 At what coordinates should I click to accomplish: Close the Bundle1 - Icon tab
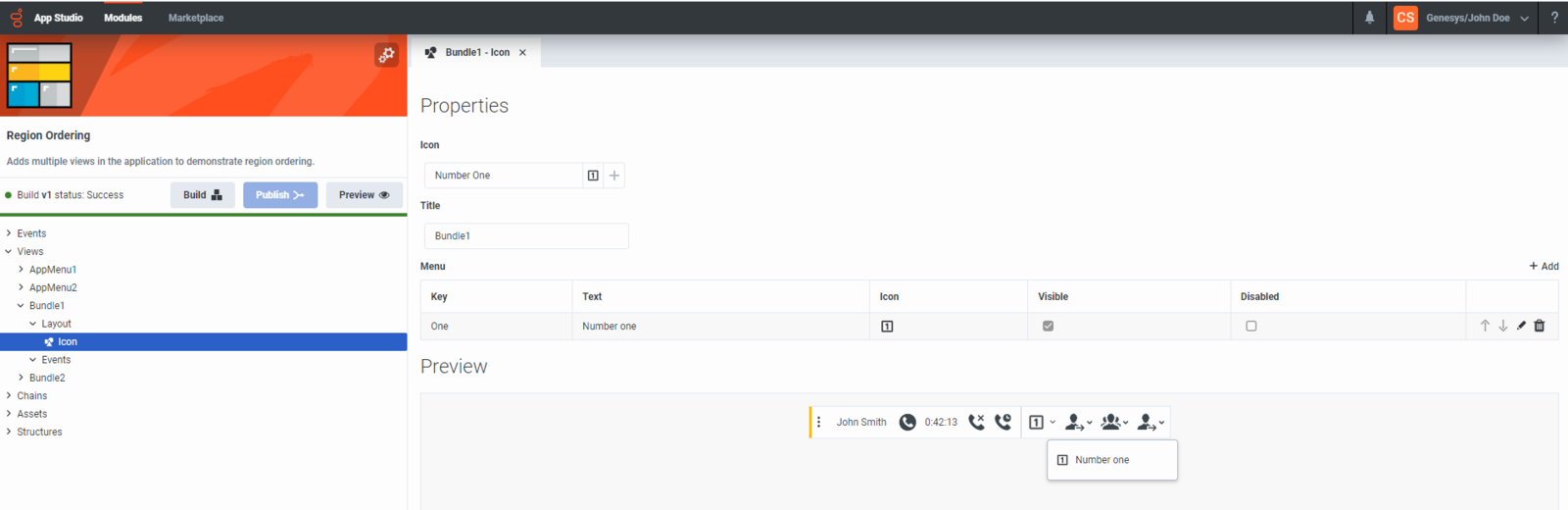pos(522,53)
